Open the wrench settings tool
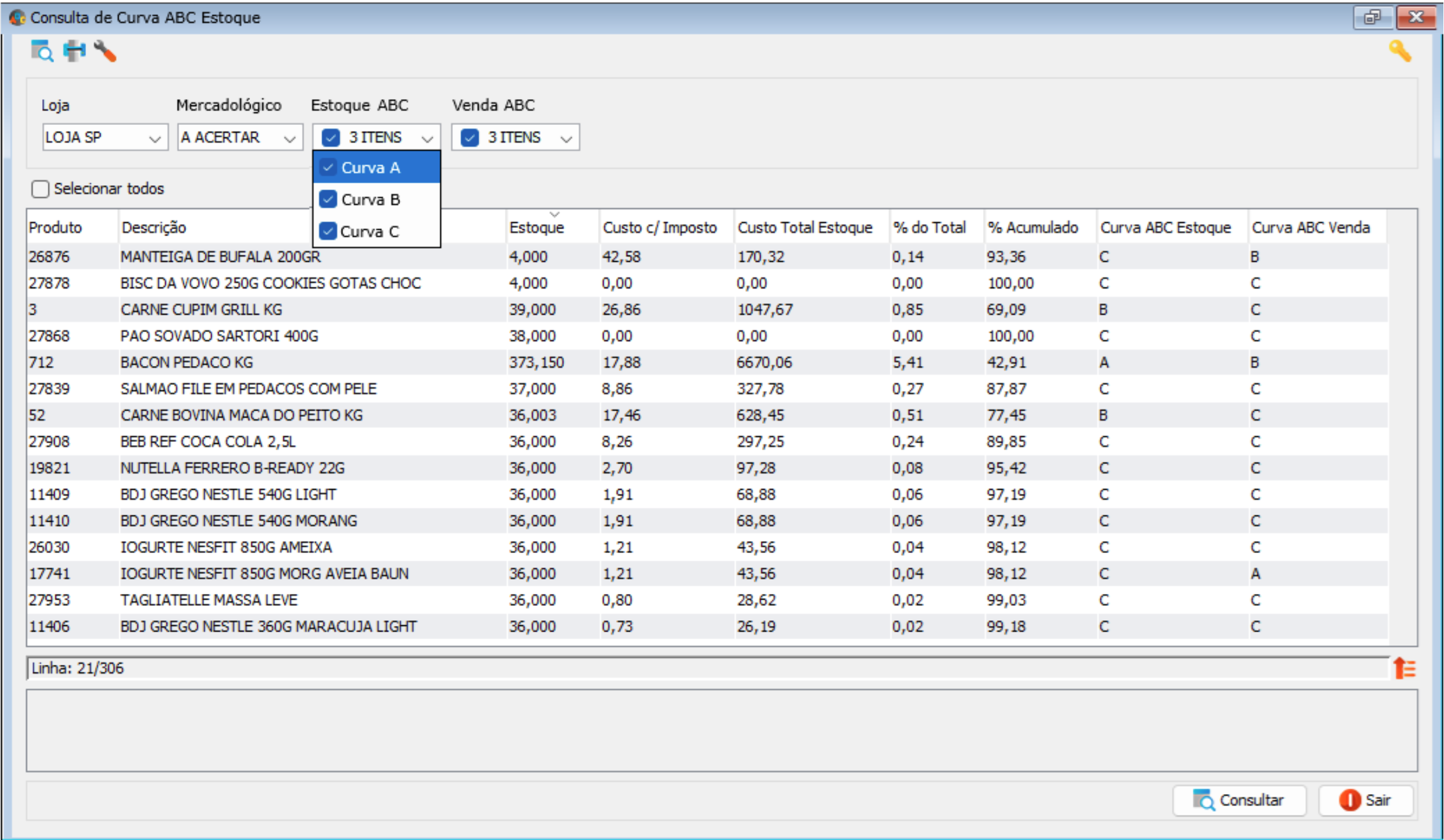Screen dimensions: 1444x840 click(105, 51)
